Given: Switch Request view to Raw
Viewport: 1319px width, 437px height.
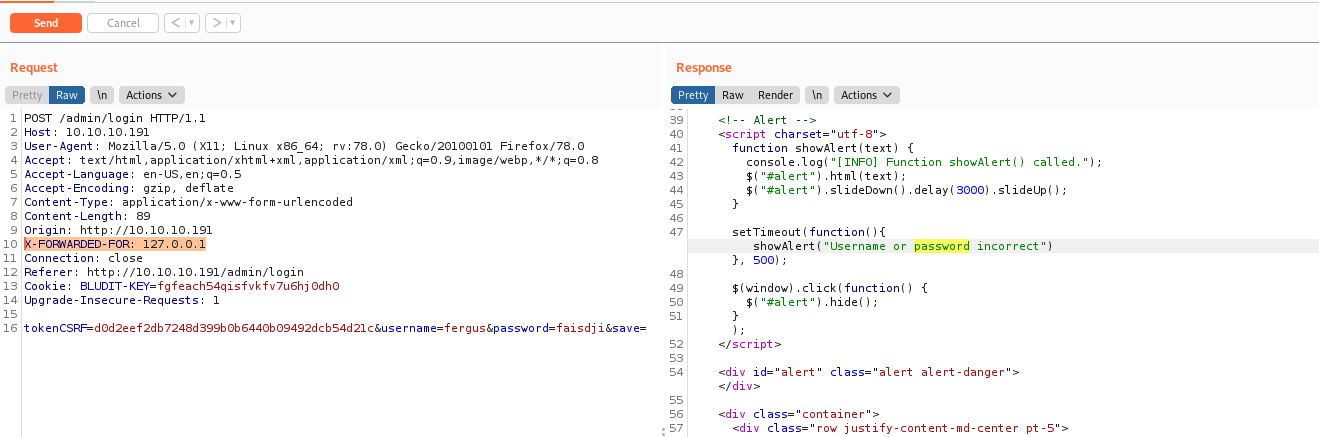Looking at the screenshot, I should (67, 95).
